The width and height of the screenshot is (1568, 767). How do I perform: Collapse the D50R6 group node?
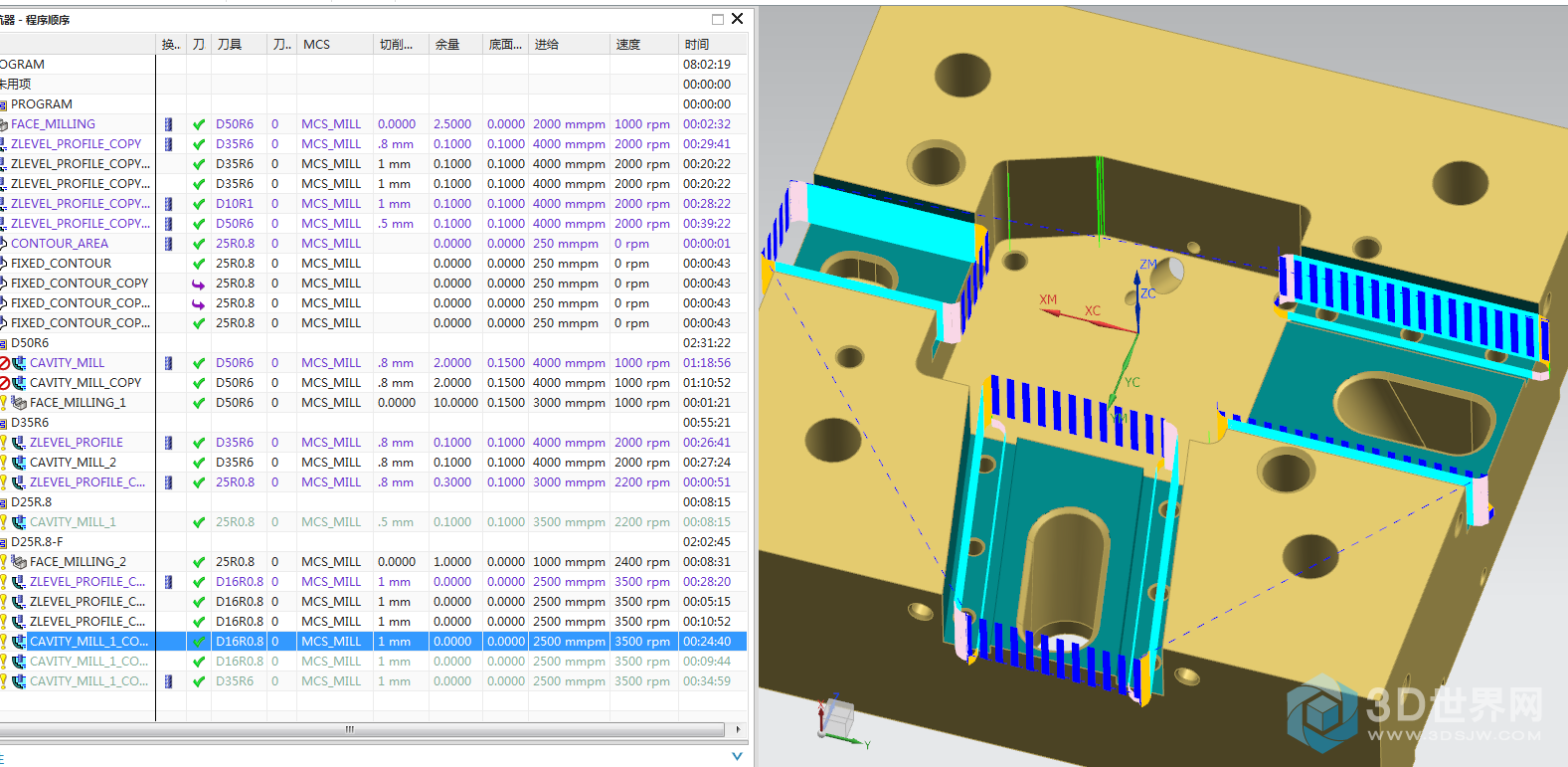pos(3,344)
